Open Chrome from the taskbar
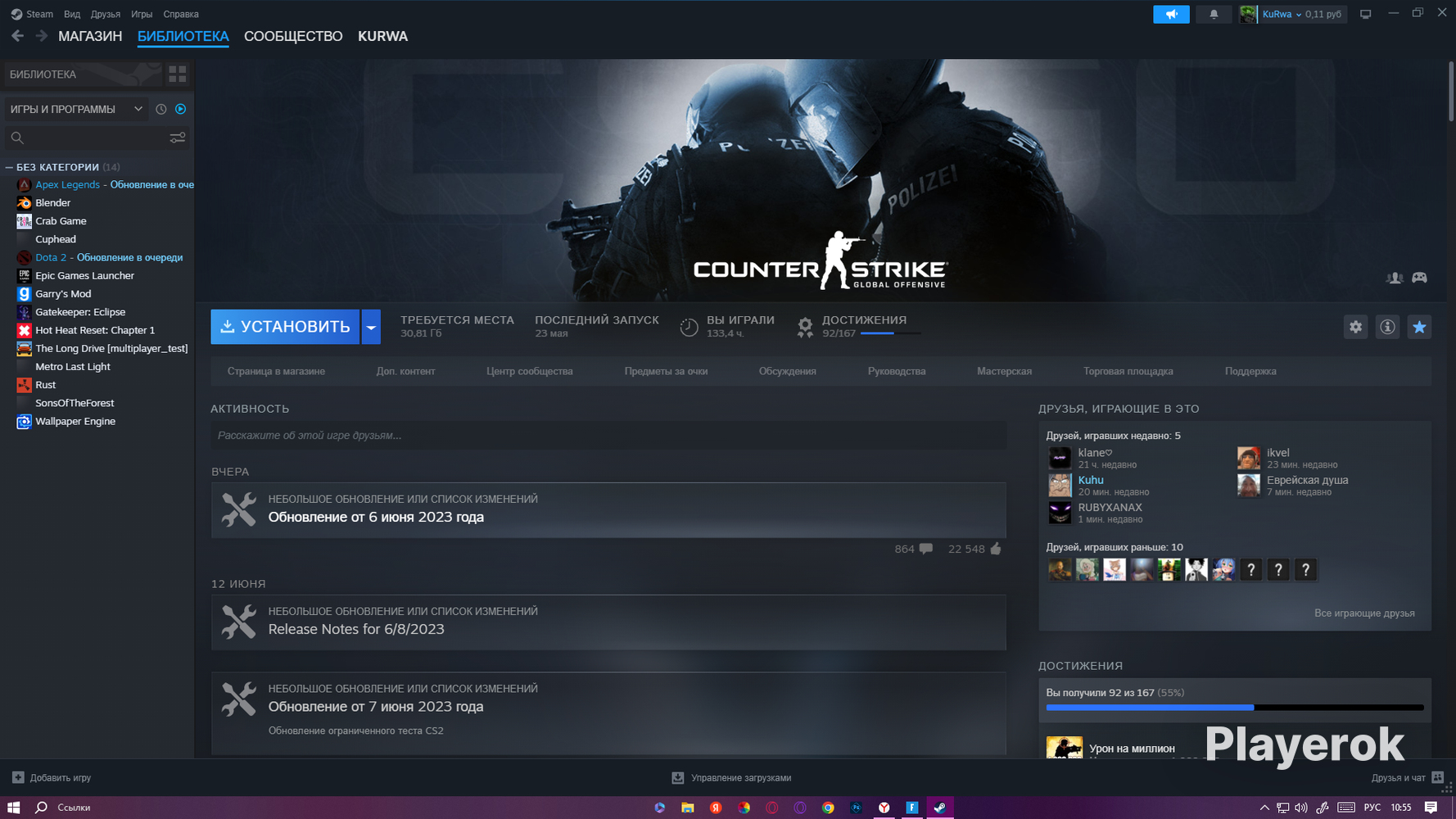This screenshot has width=1456, height=819. (828, 808)
